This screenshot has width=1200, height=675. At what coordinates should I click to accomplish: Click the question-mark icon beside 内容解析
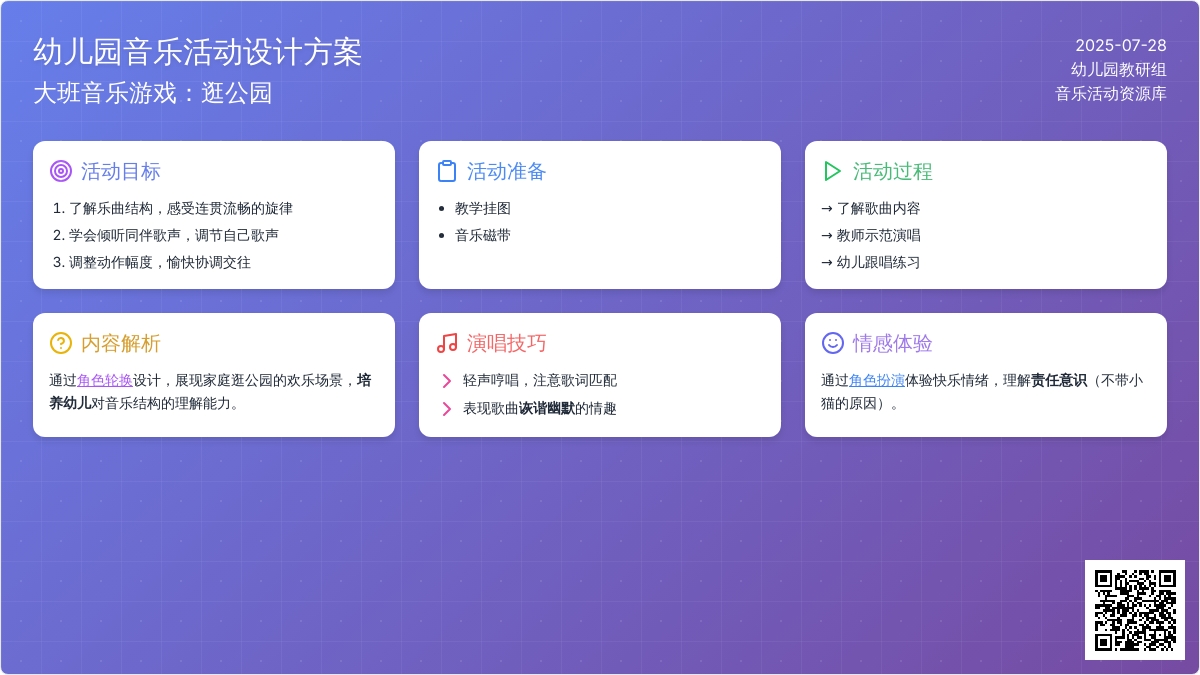click(61, 343)
